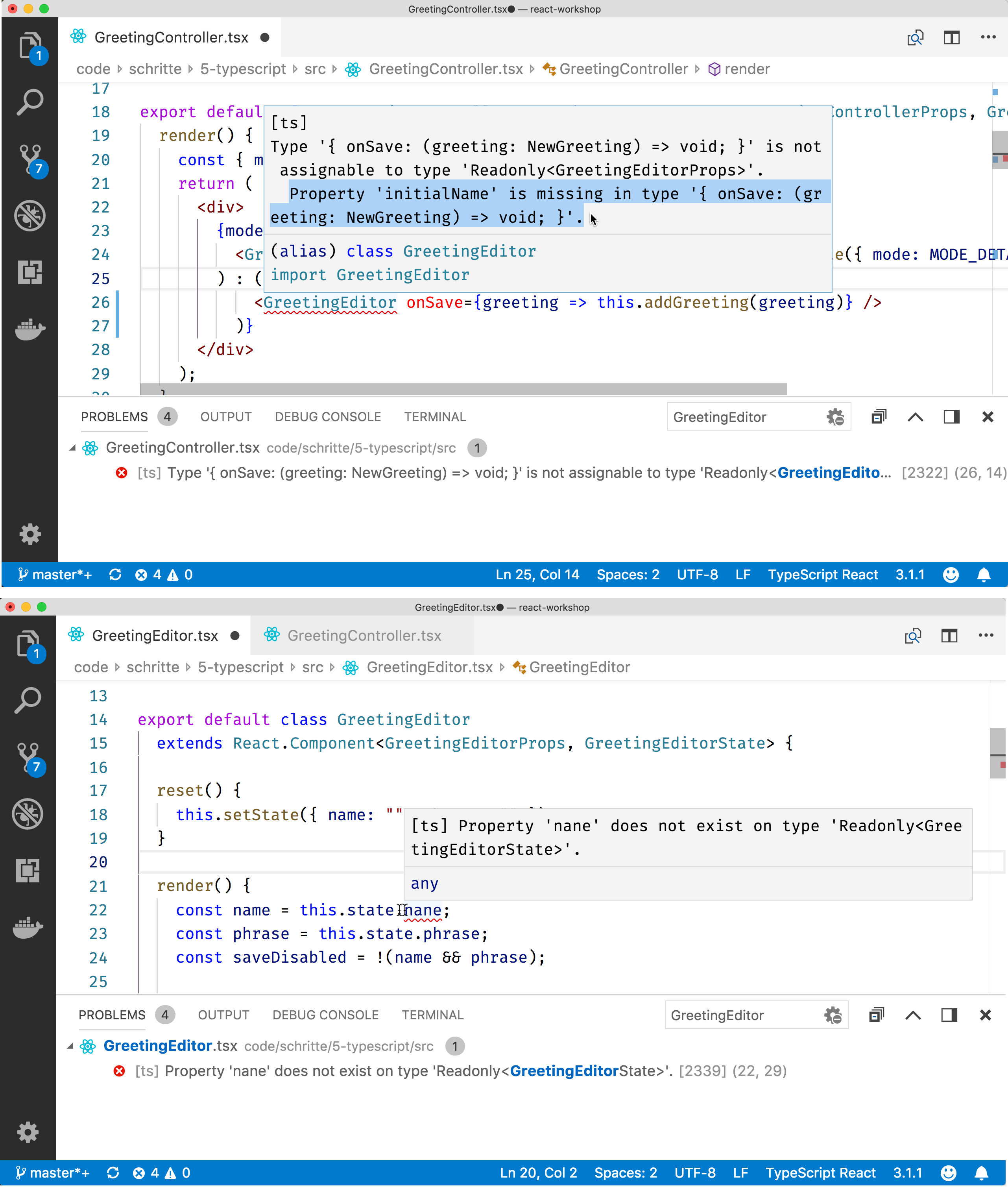This screenshot has height=1187, width=1008.
Task: Click feedback smiley in bottom status bar
Action: (x=948, y=1173)
